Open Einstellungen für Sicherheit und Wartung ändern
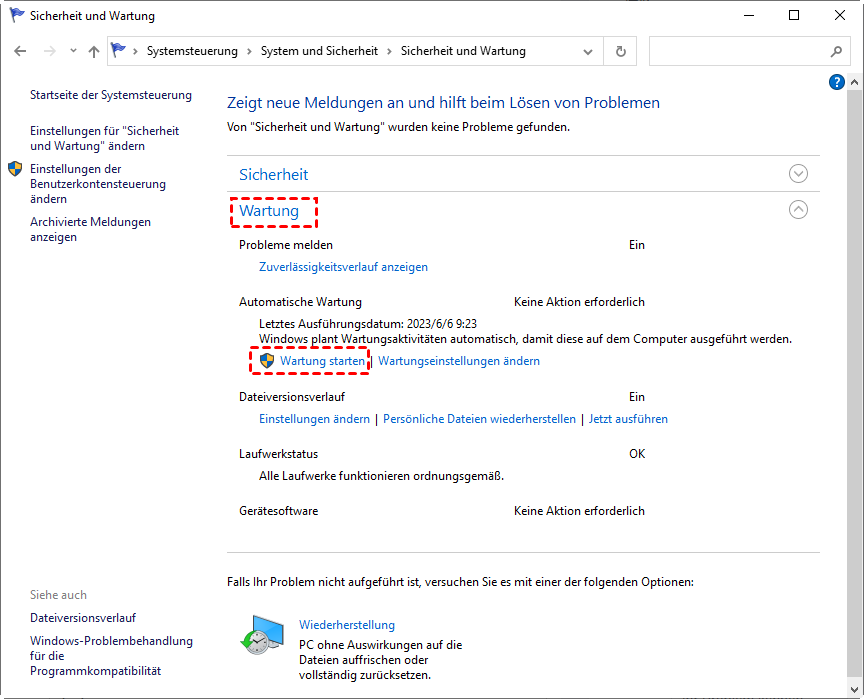This screenshot has width=864, height=699. 105,138
